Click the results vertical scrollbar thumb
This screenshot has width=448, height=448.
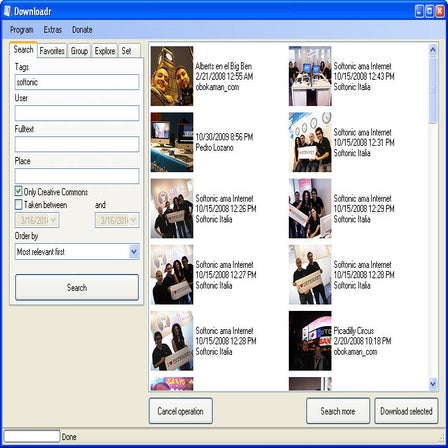(x=433, y=90)
